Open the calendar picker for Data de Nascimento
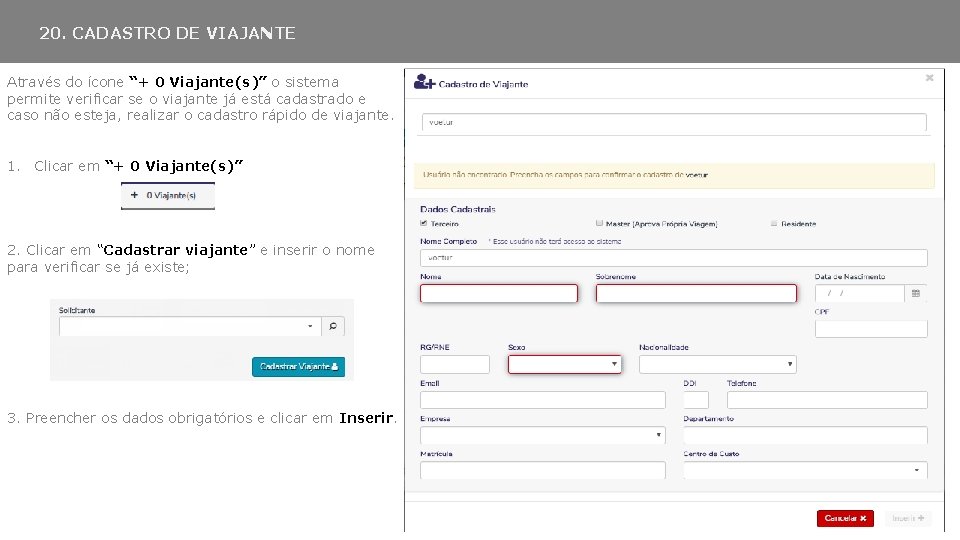 click(916, 293)
